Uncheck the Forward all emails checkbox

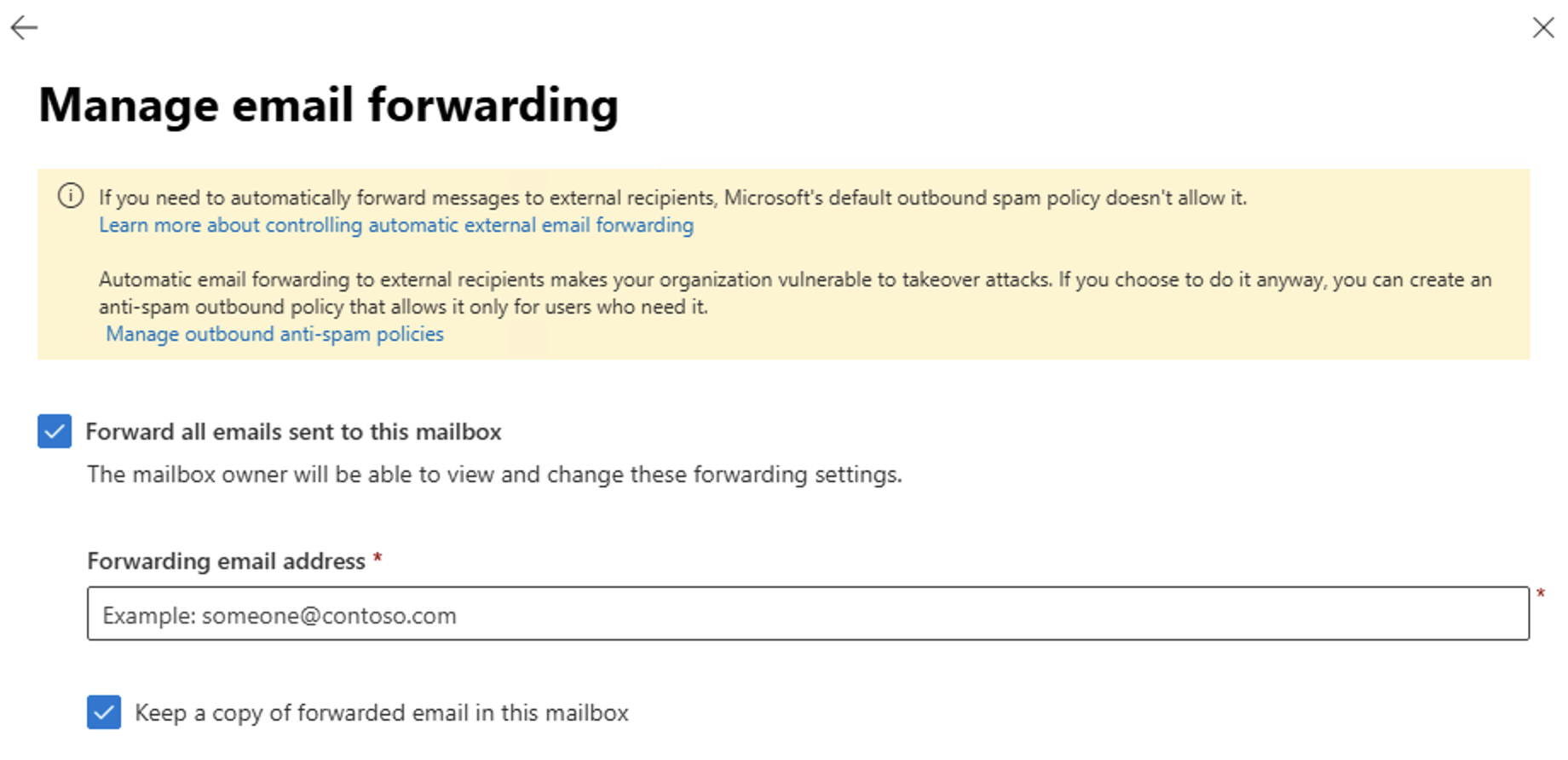coord(55,431)
